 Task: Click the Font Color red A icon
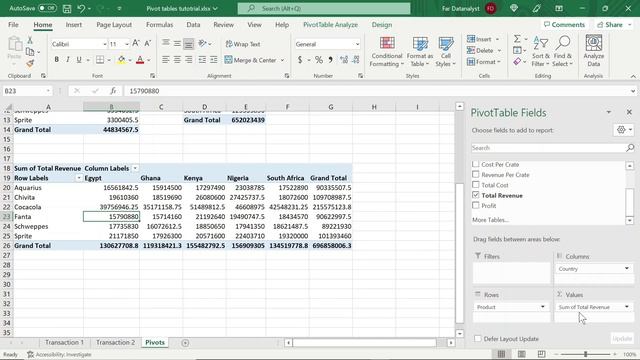tap(140, 60)
